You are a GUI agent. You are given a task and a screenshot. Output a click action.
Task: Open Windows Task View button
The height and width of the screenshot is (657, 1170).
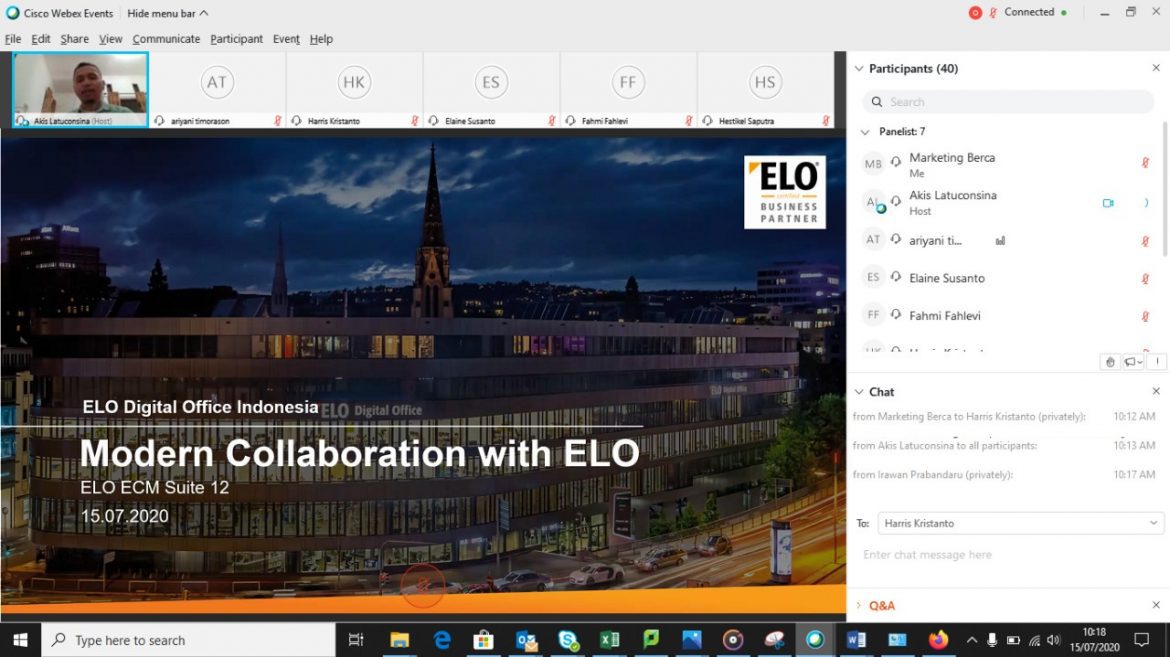(x=356, y=640)
